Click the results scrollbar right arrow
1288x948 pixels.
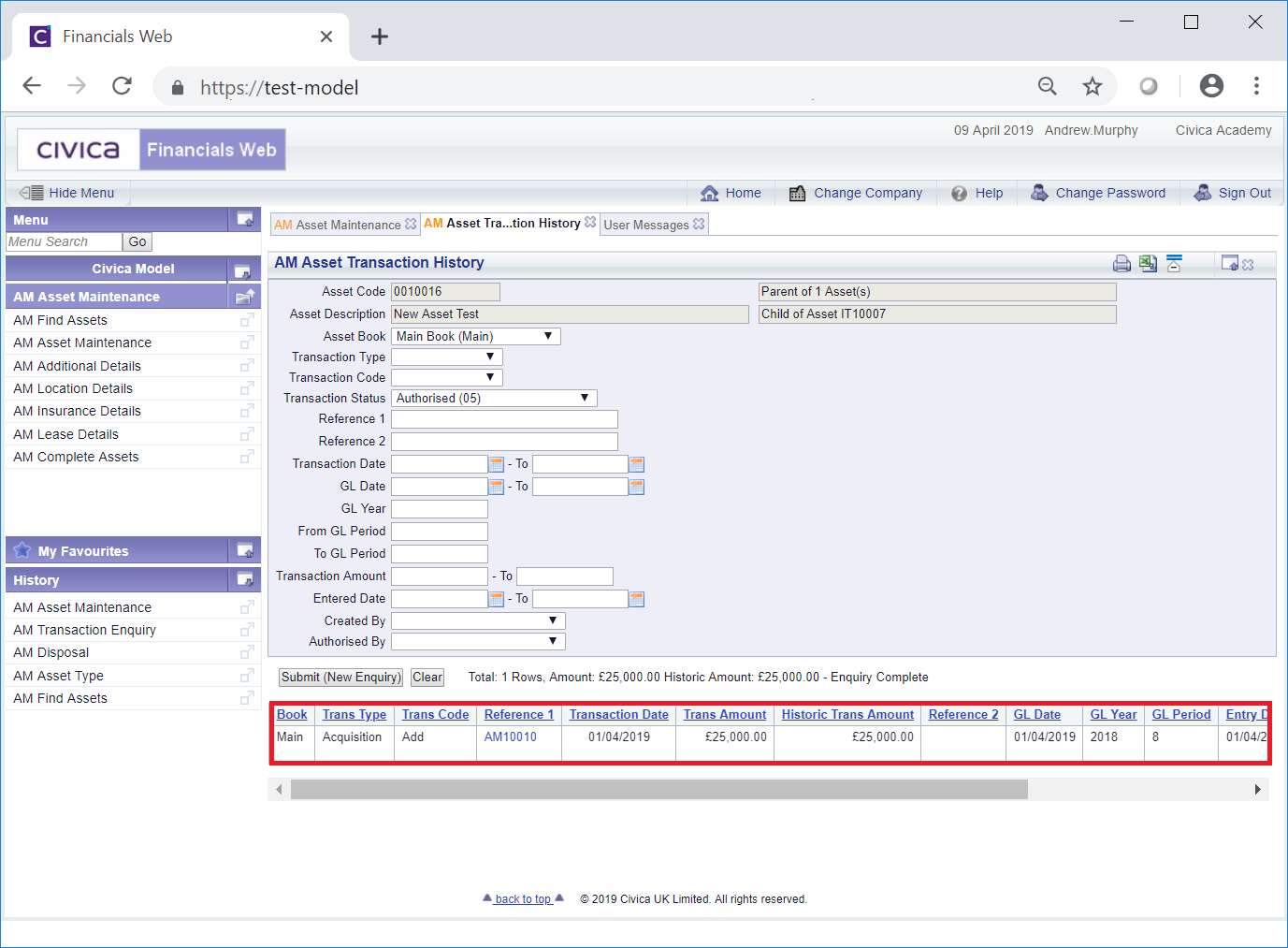pyautogui.click(x=1257, y=790)
